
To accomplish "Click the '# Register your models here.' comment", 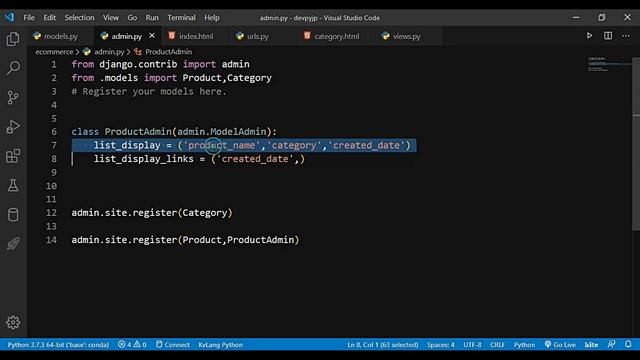I will coord(149,91).
